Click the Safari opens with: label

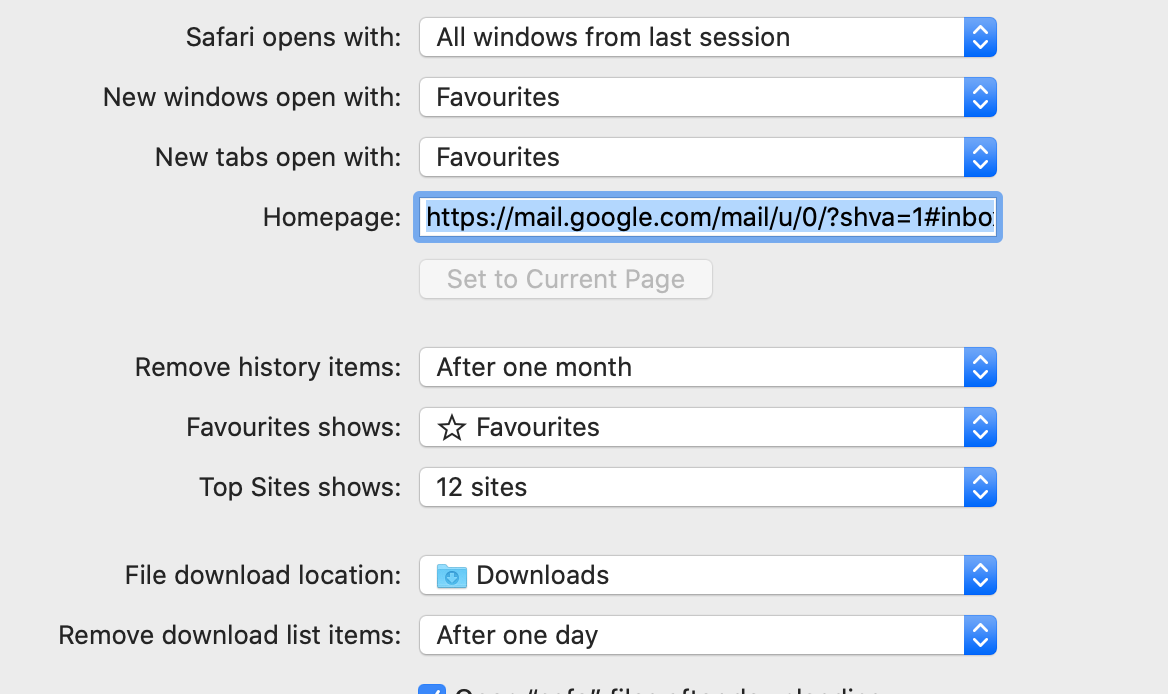pos(293,38)
